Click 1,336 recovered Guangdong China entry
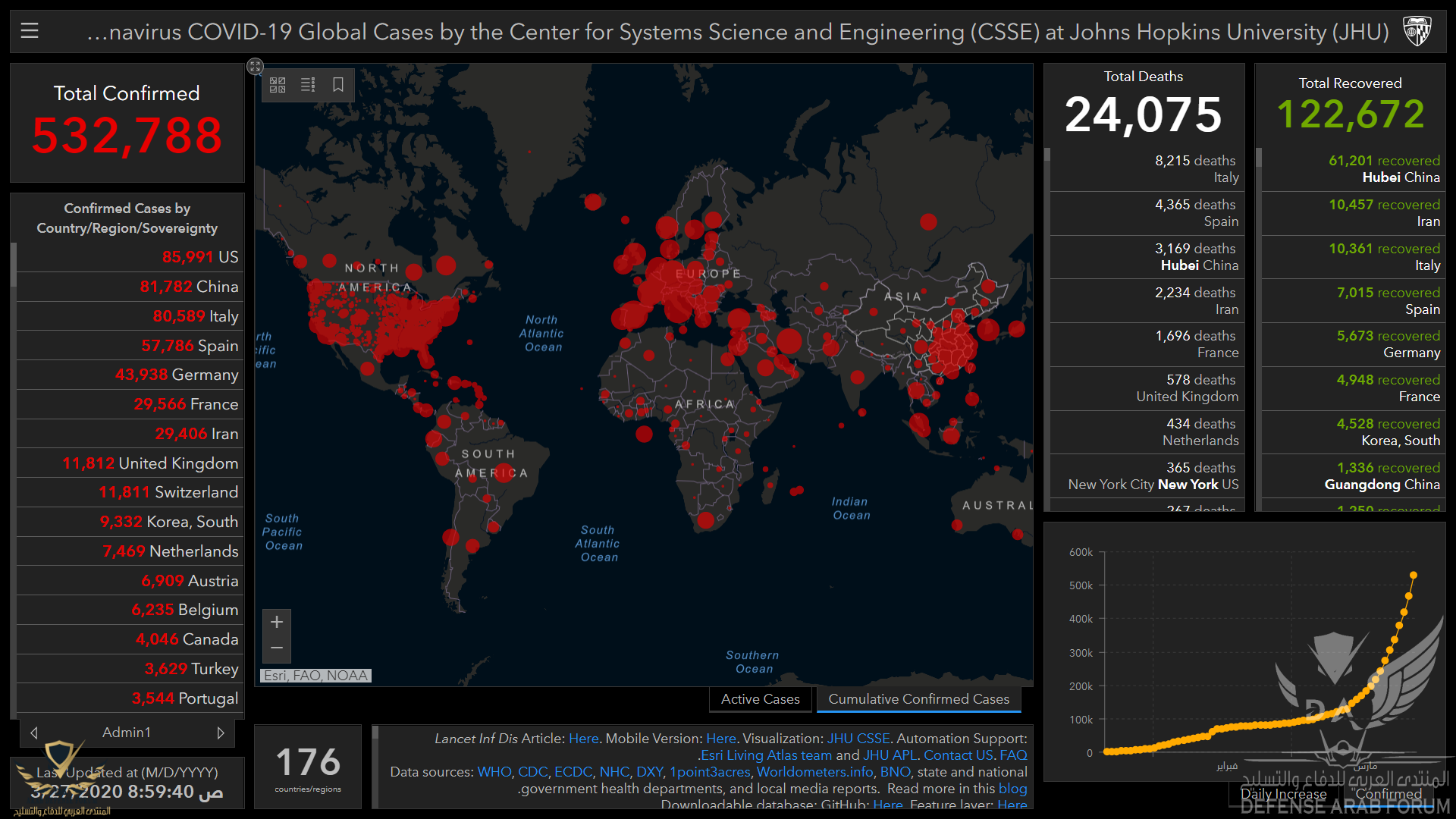The height and width of the screenshot is (819, 1456). click(x=1353, y=476)
